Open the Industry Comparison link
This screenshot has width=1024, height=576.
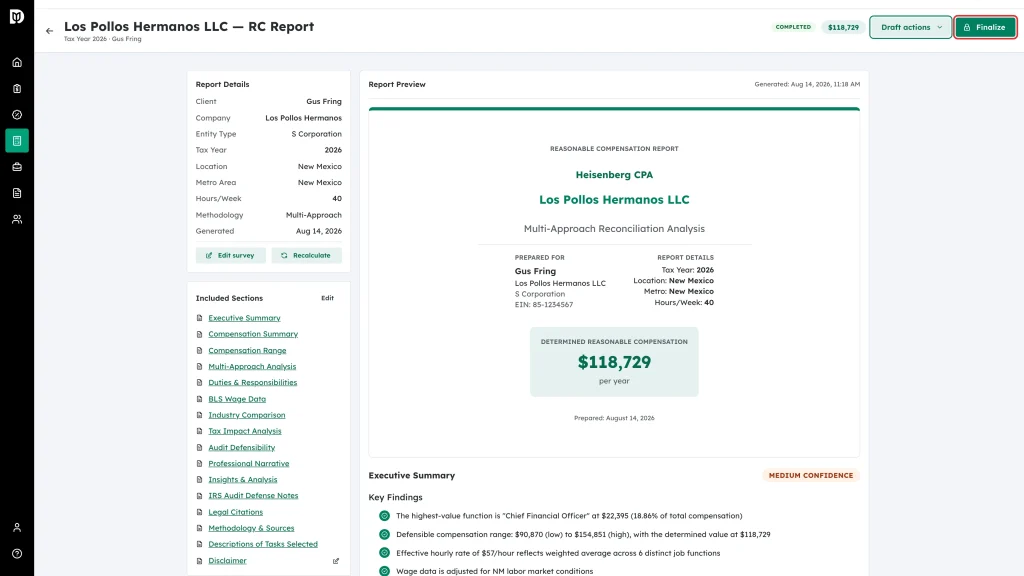247,415
